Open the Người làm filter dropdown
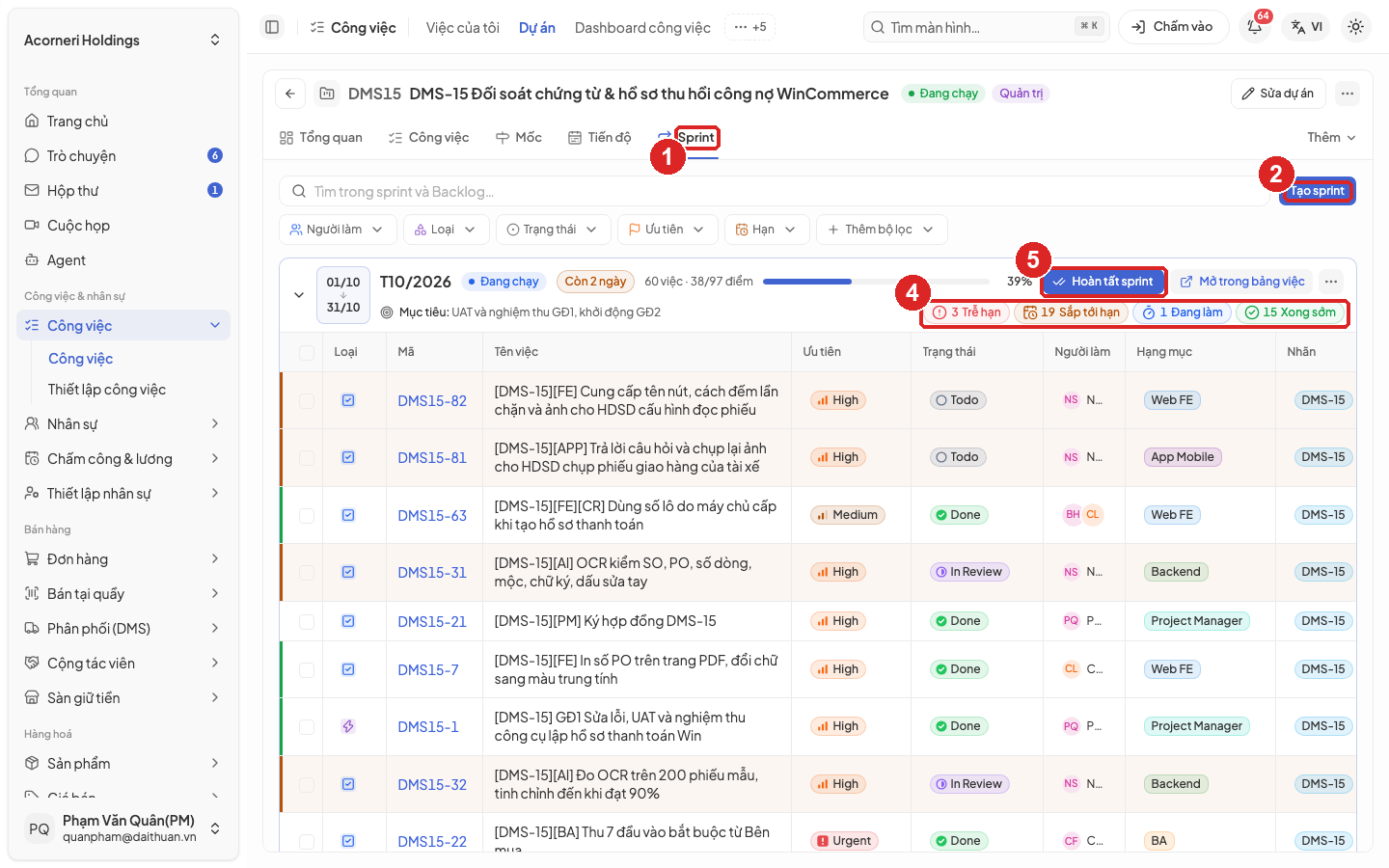Screen dimensions: 1389x868 [338, 230]
